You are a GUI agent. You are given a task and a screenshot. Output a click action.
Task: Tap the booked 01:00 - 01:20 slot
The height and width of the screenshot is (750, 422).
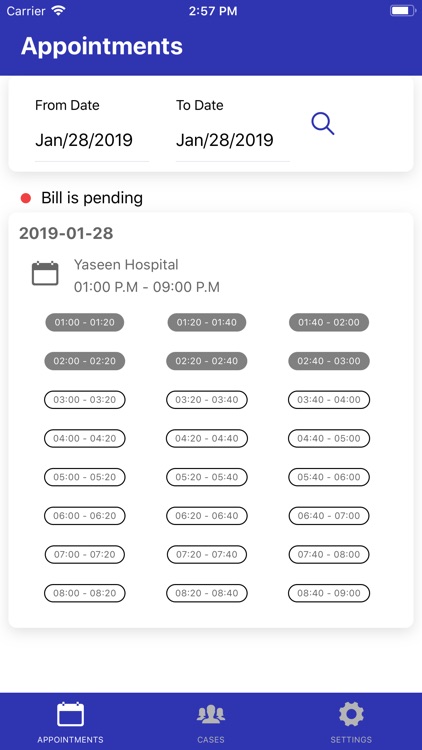pyautogui.click(x=85, y=322)
